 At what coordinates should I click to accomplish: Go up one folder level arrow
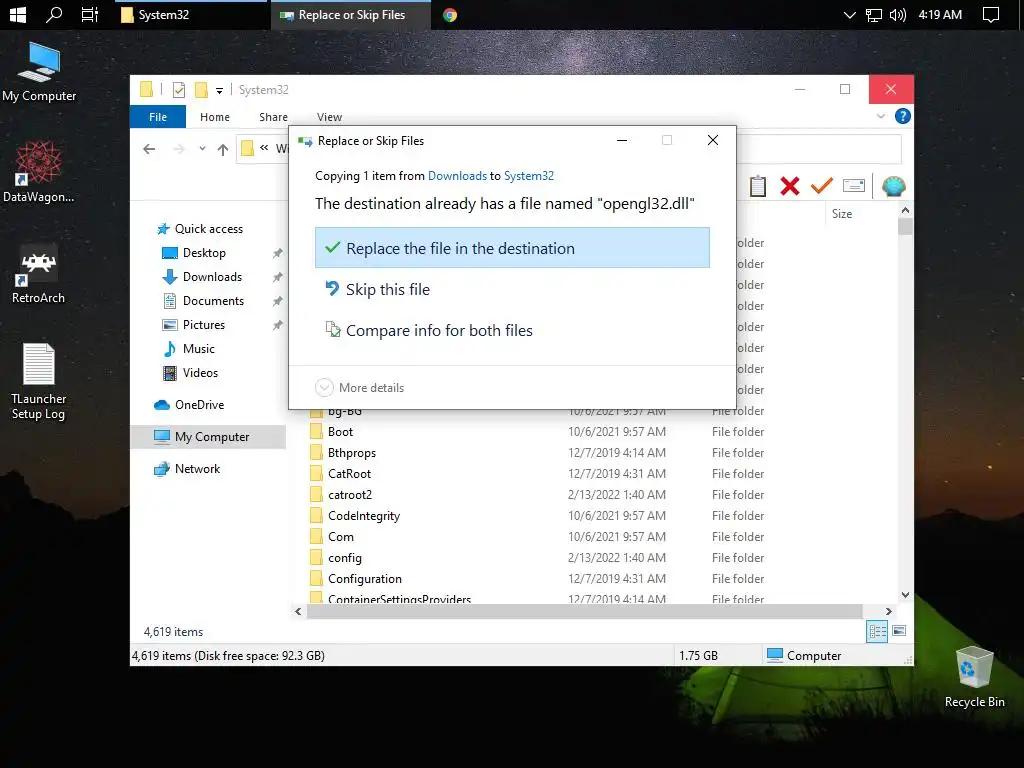coord(223,150)
